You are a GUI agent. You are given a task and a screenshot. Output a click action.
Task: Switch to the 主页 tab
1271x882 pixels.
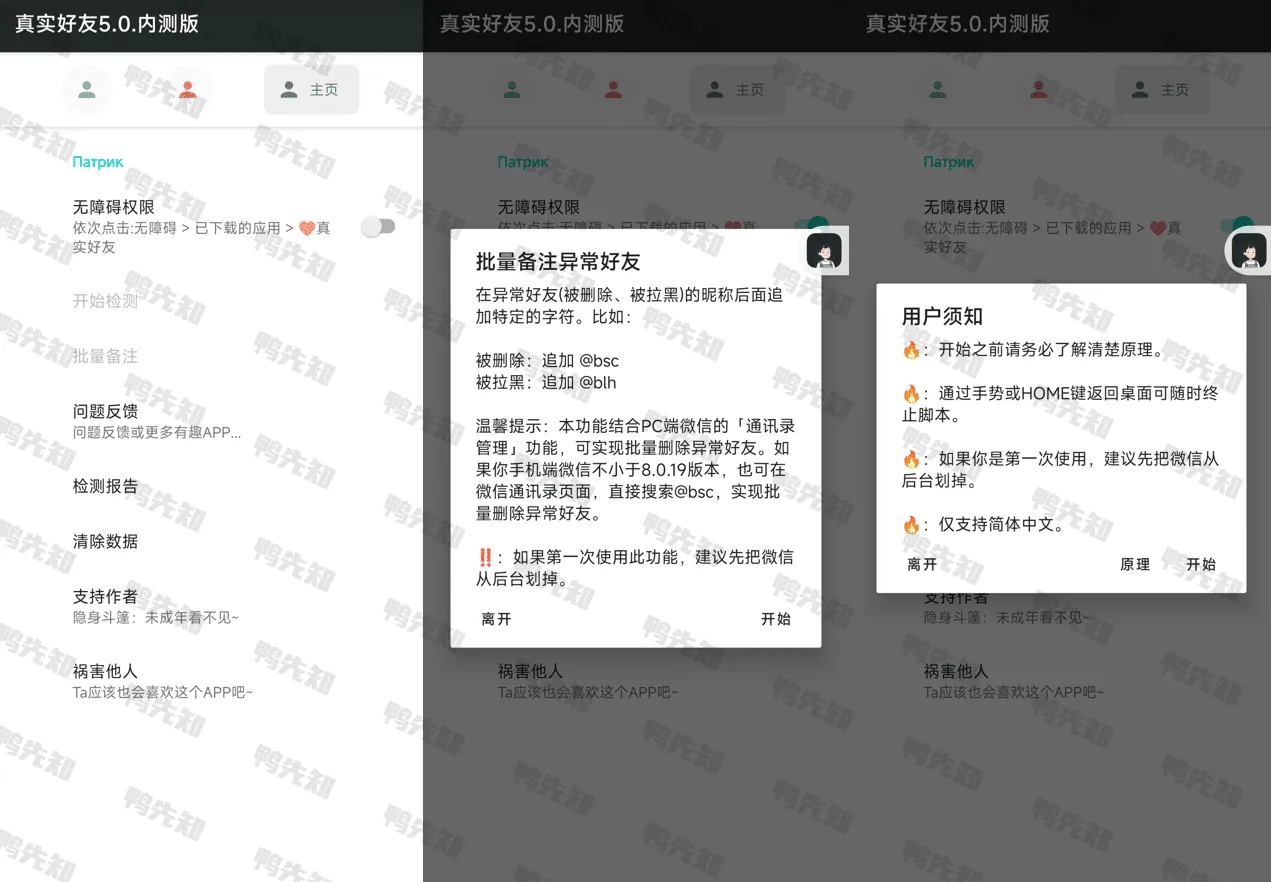311,89
